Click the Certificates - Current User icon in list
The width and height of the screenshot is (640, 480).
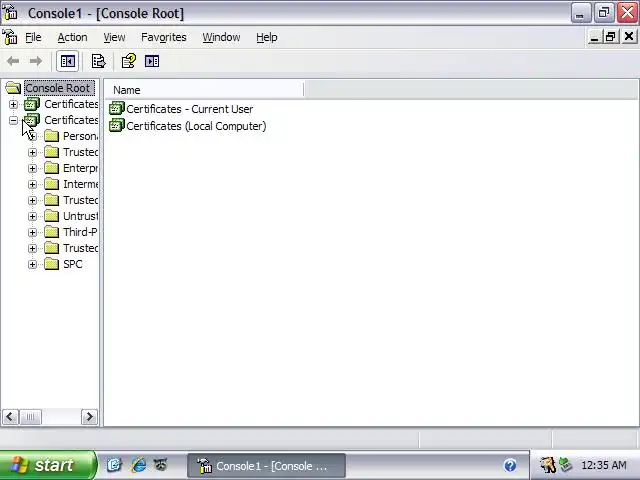click(x=117, y=109)
